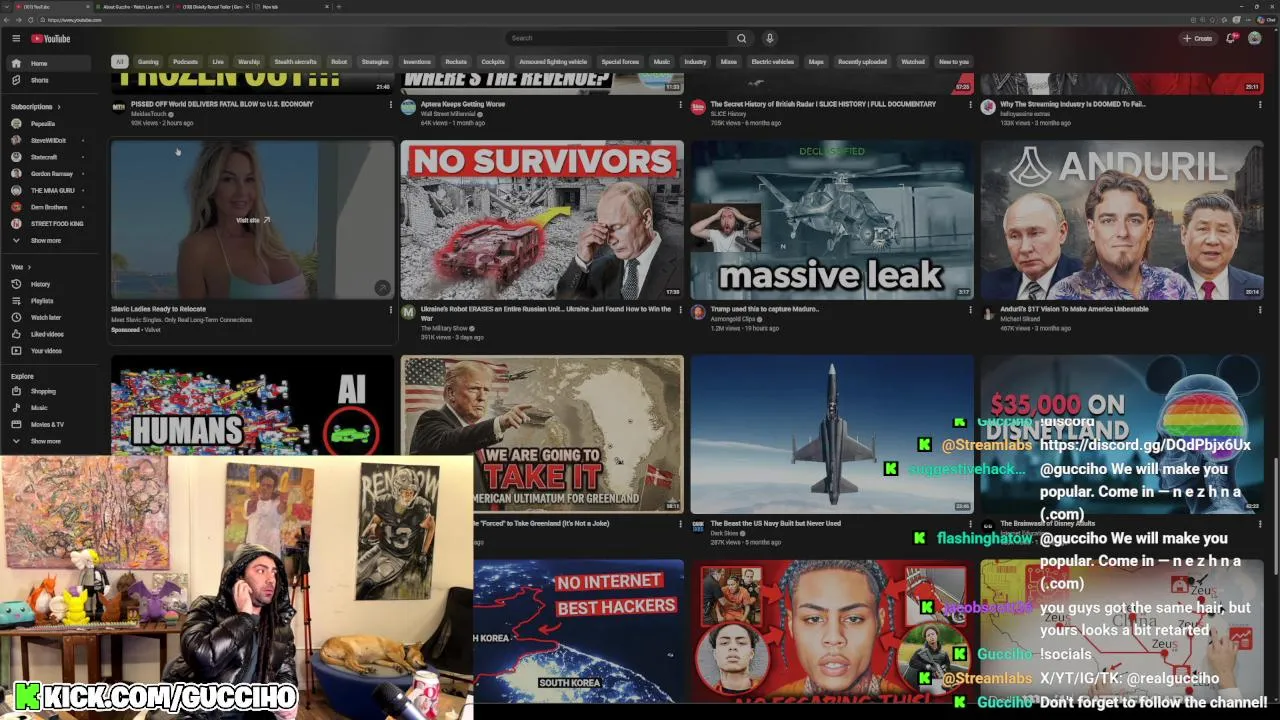
Task: Open the You section chevron
Action: [29, 267]
